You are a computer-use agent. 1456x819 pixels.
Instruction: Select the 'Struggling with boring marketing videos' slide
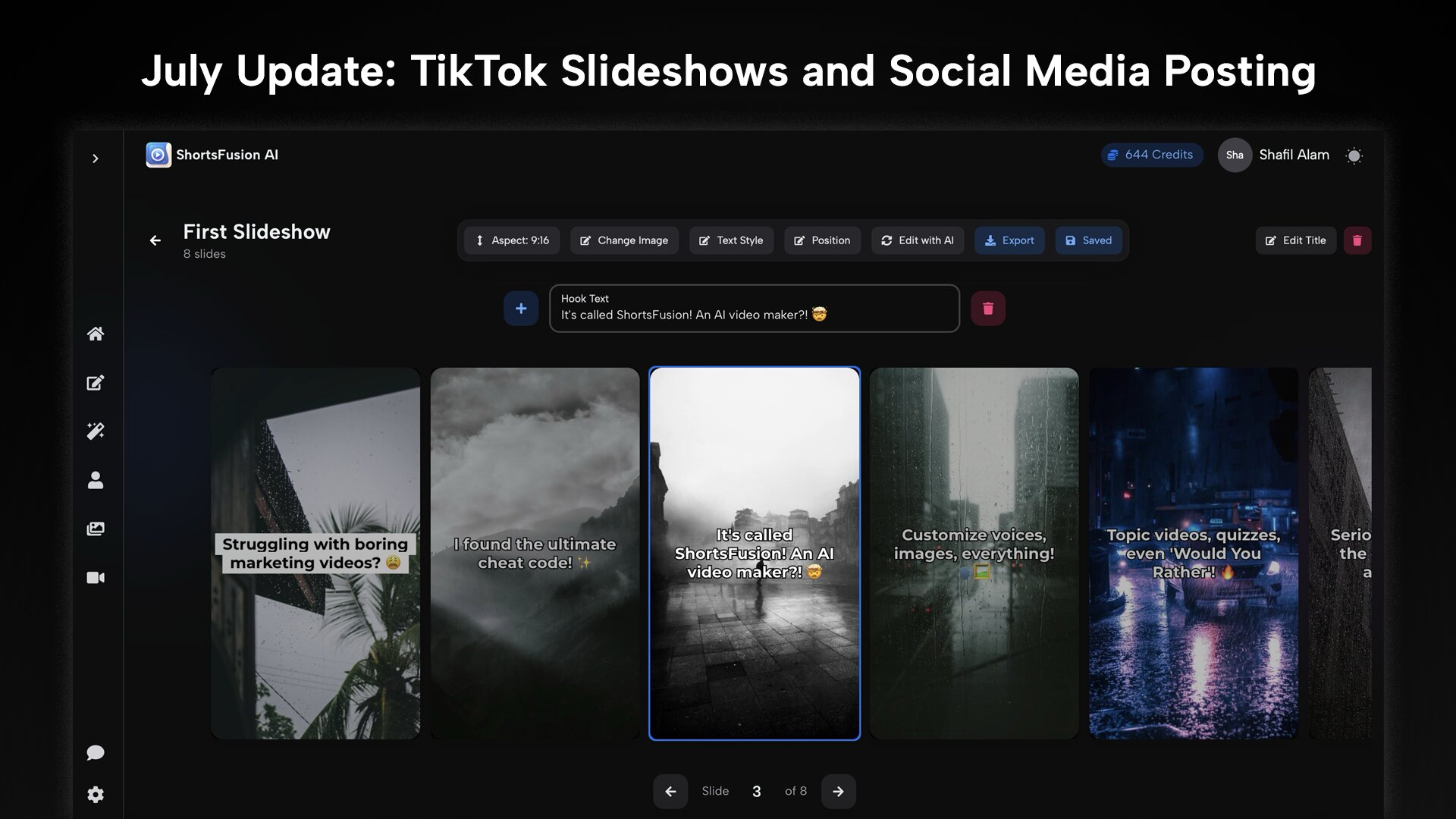pos(315,554)
